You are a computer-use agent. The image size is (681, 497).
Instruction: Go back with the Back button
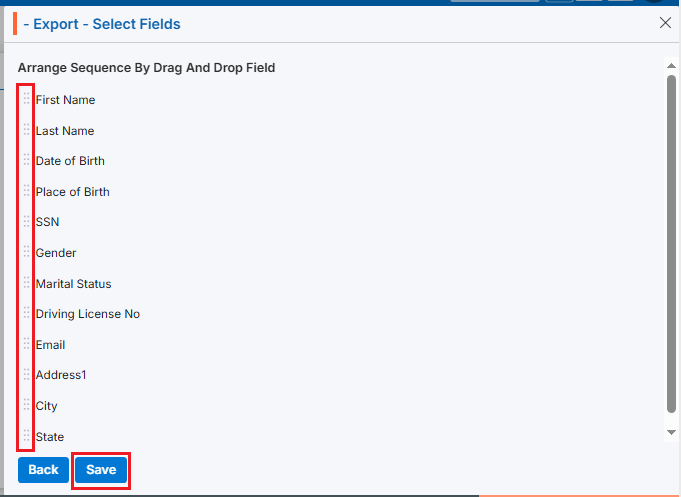(43, 470)
